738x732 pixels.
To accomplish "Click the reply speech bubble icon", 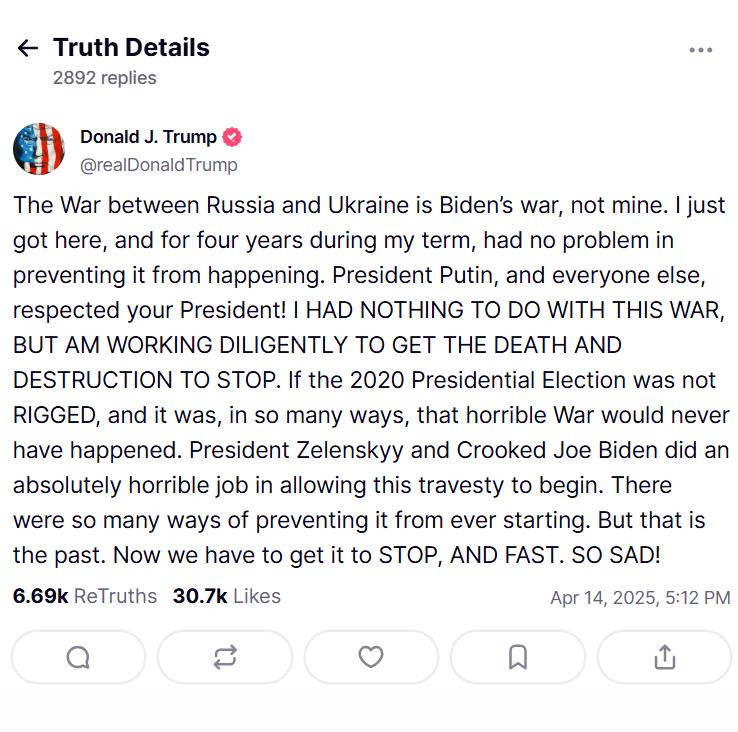I will 78,657.
